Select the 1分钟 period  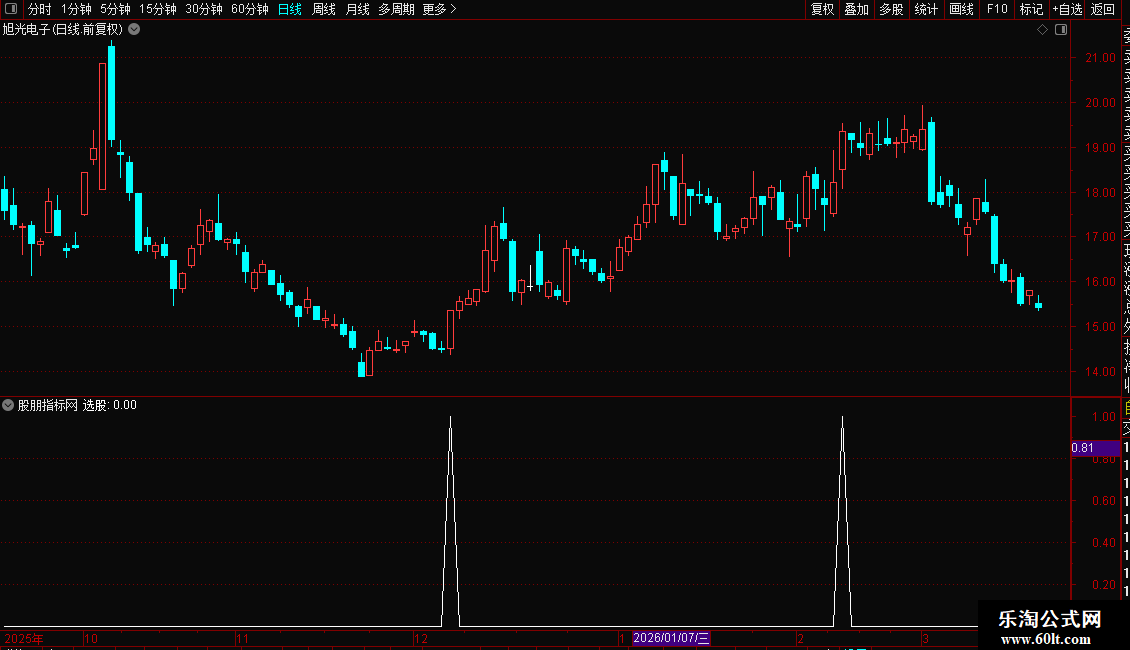[76, 9]
